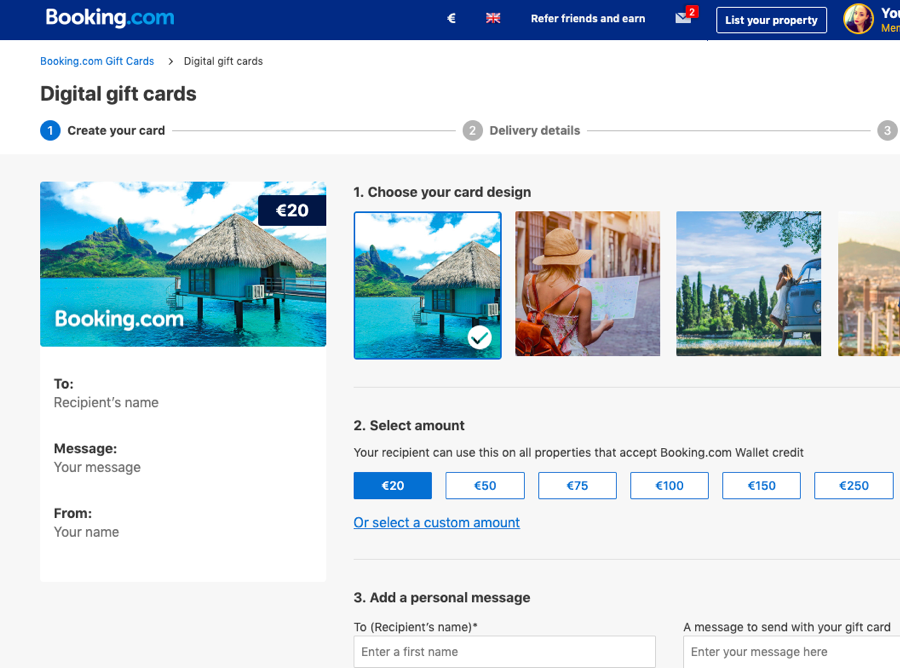The image size is (900, 668).
Task: Select language using UK flag icon
Action: 493,18
